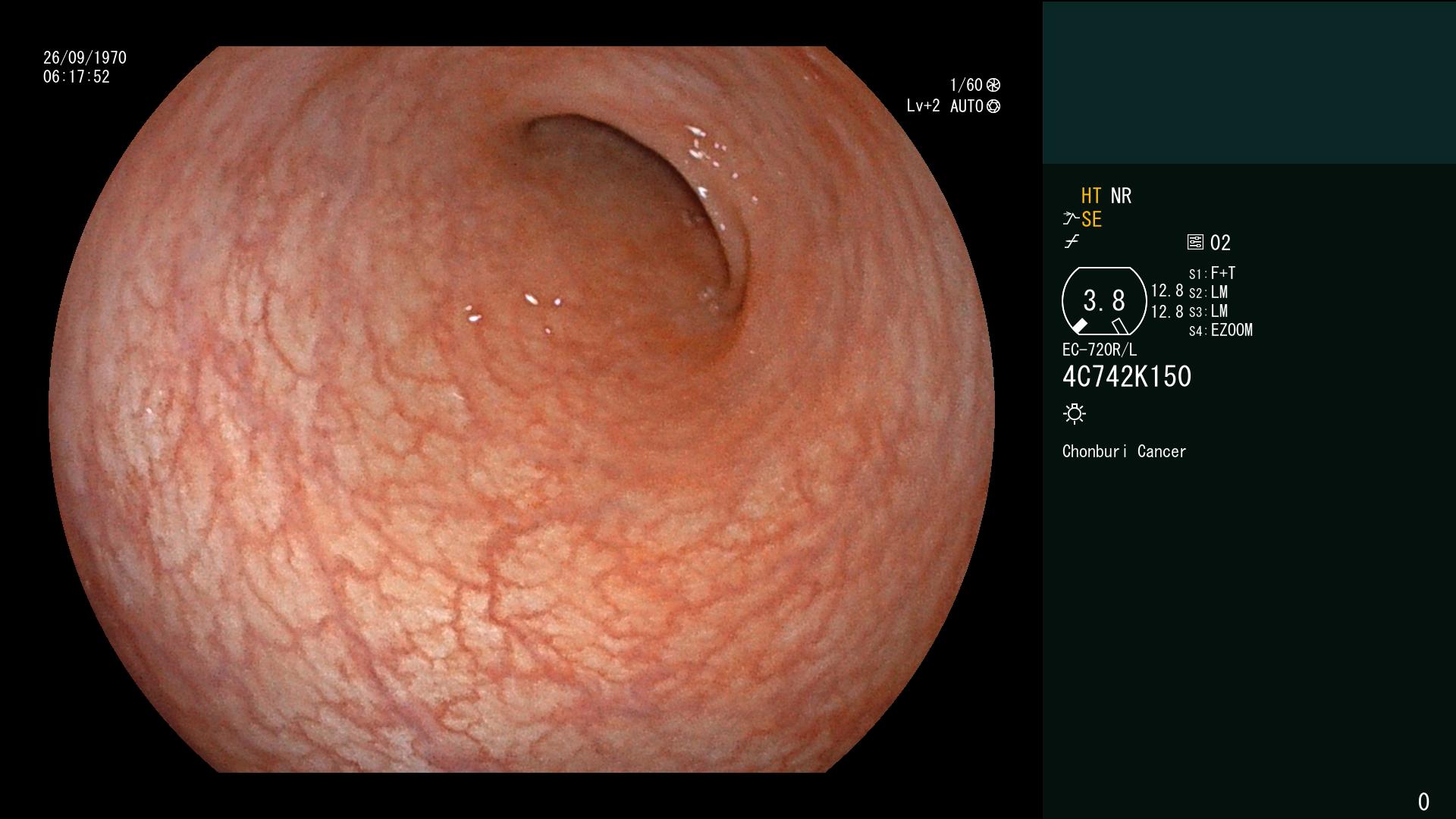Image resolution: width=1456 pixels, height=819 pixels.
Task: Click the 1/60 shutter value
Action: tap(966, 85)
